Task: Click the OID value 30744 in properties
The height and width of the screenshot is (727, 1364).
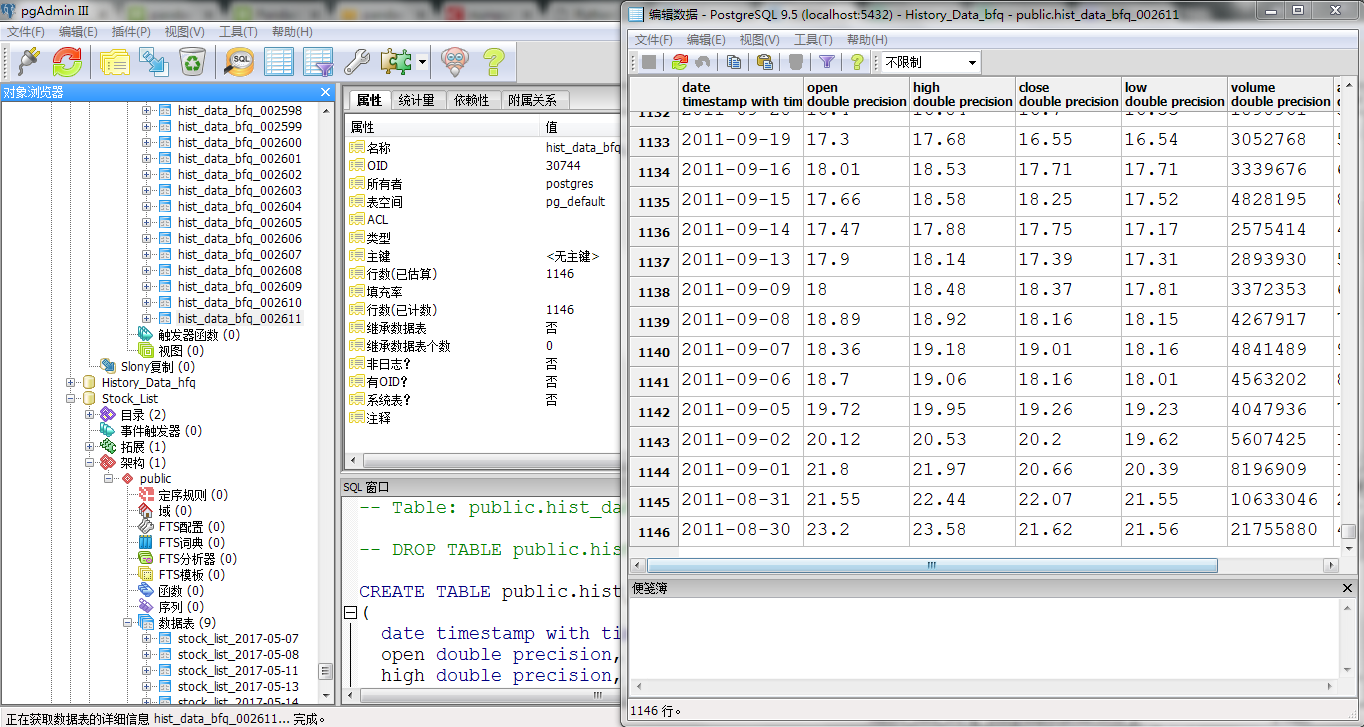Action: click(x=563, y=166)
